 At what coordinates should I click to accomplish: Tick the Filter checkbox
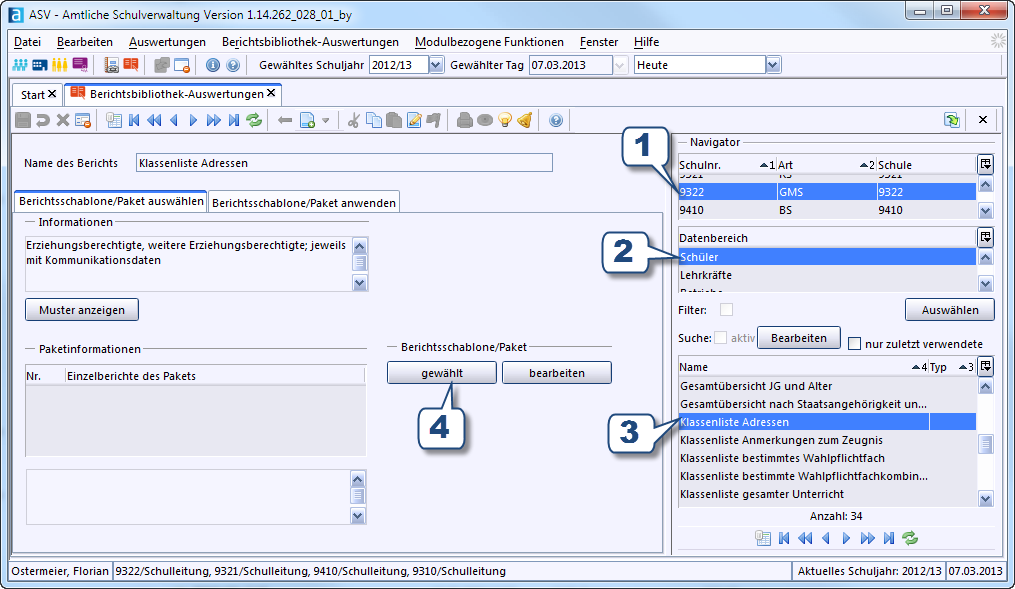click(x=726, y=310)
